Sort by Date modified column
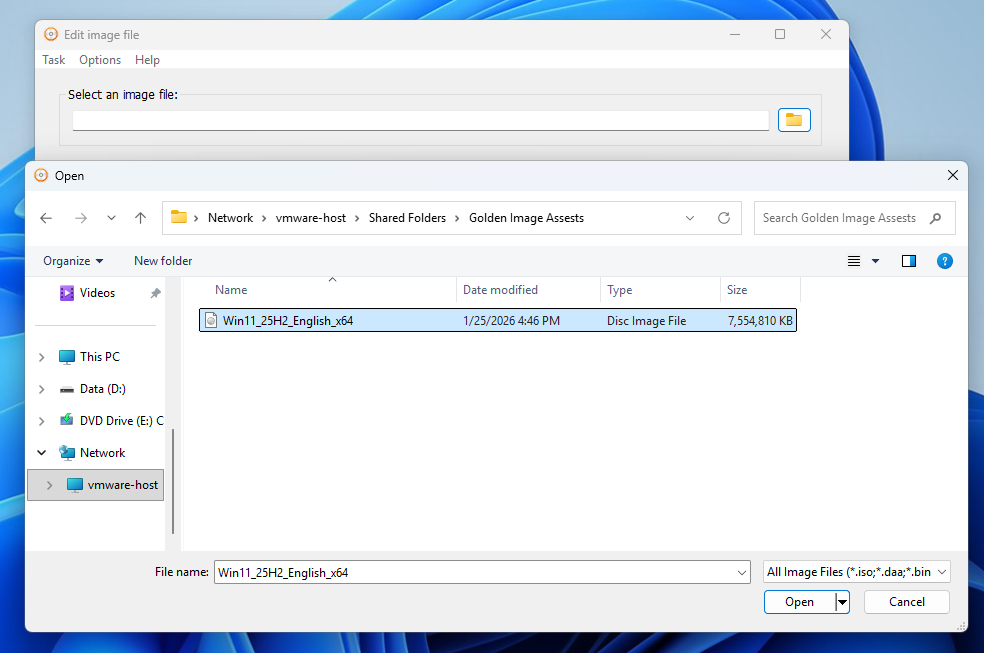 500,290
